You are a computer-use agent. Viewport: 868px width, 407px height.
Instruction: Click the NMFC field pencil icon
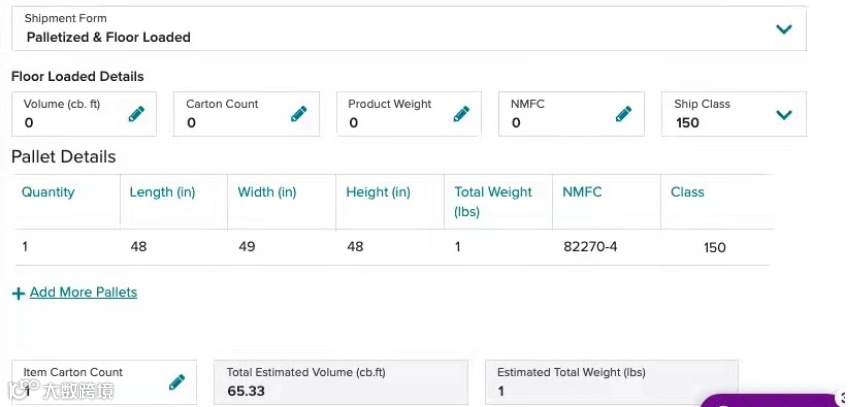coord(623,114)
